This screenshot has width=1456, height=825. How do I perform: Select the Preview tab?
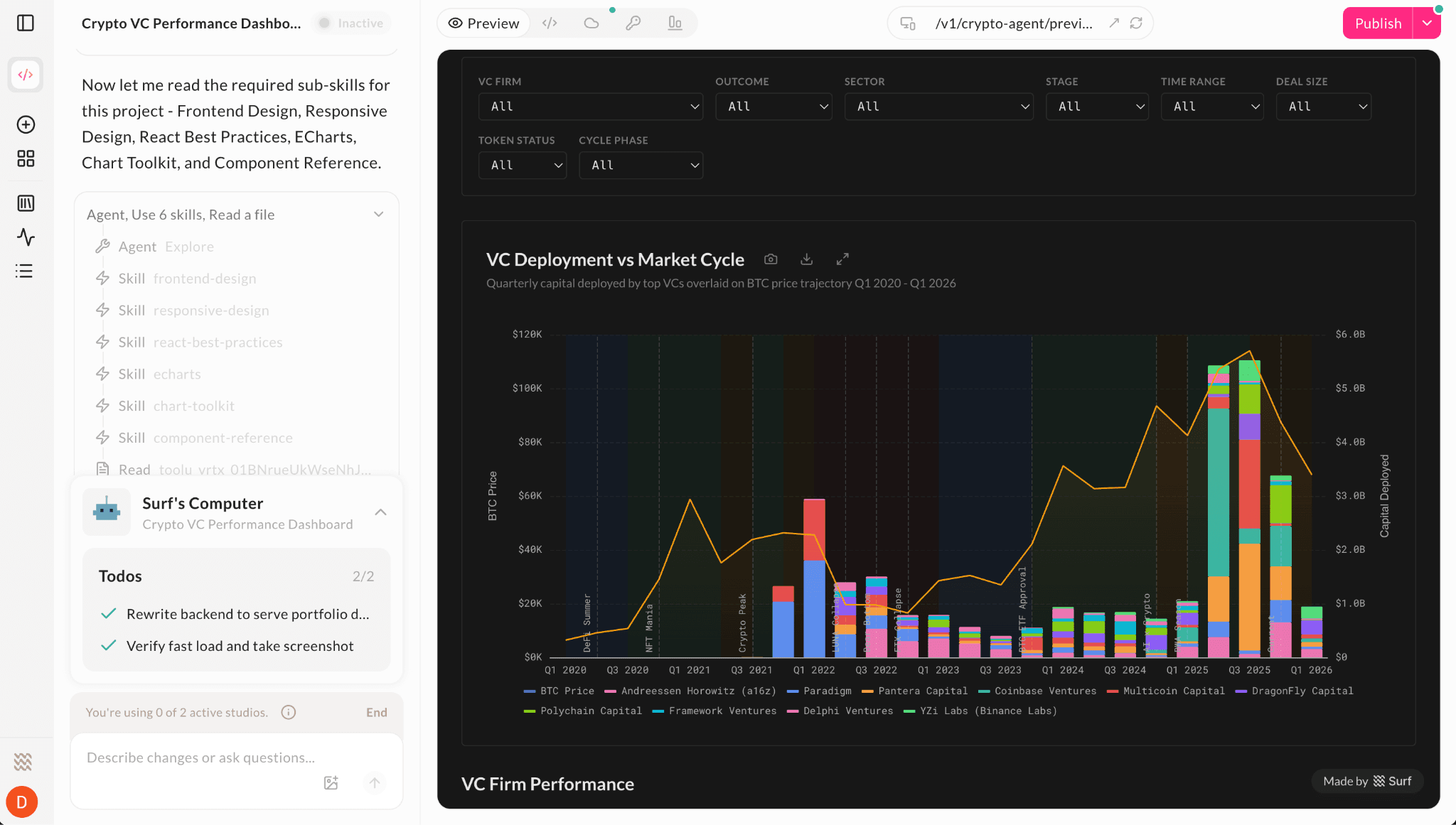click(x=483, y=23)
